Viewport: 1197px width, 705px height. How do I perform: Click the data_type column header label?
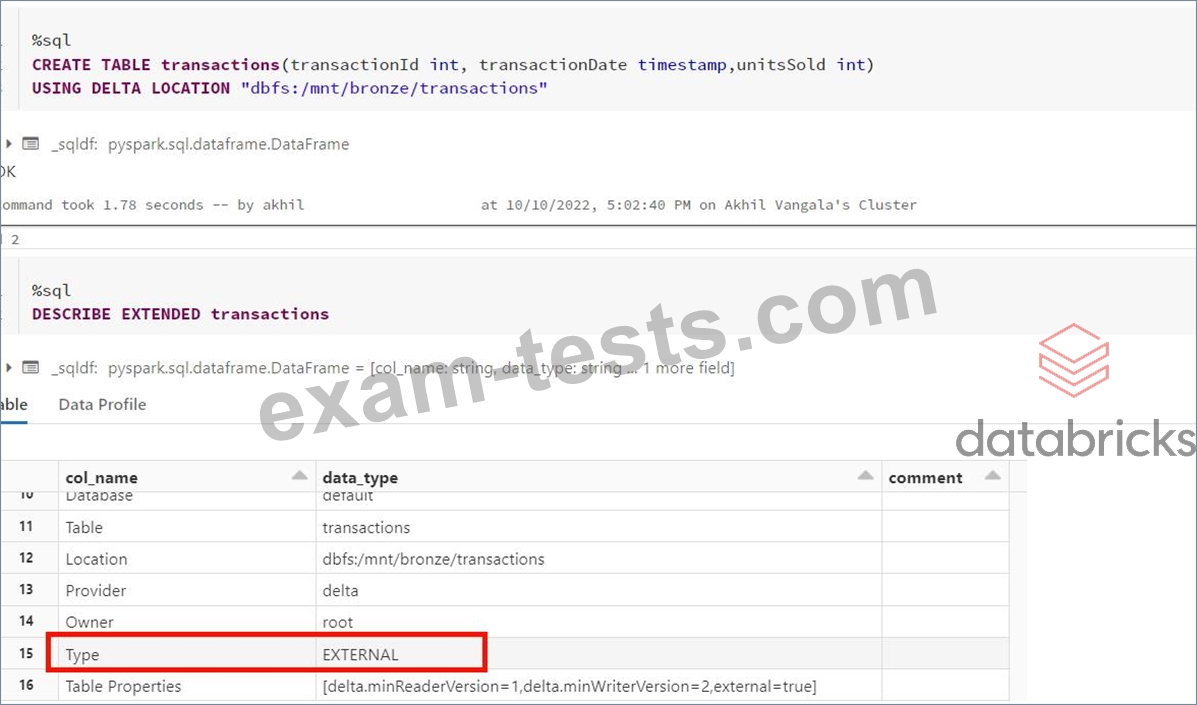[360, 478]
